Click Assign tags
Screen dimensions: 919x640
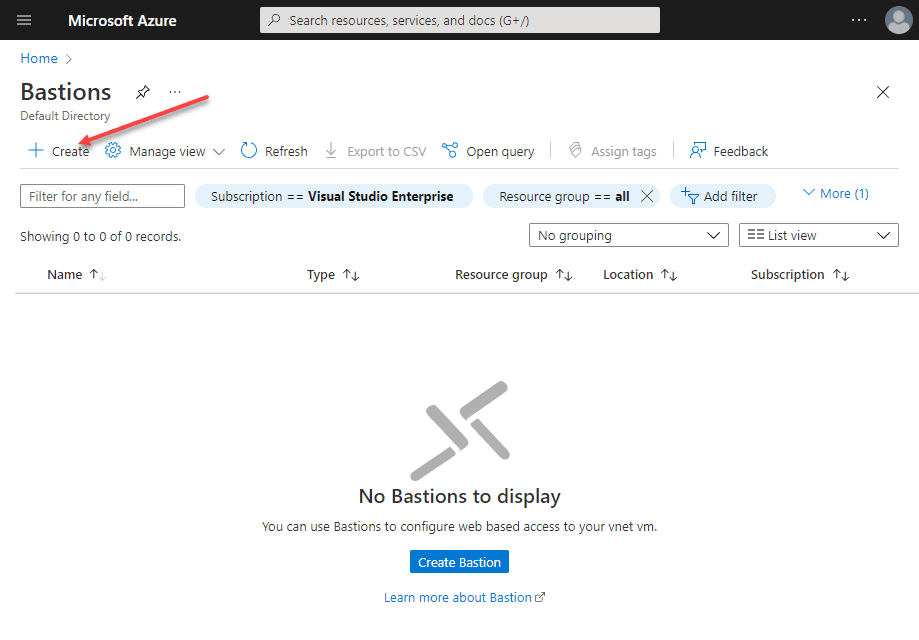(612, 151)
